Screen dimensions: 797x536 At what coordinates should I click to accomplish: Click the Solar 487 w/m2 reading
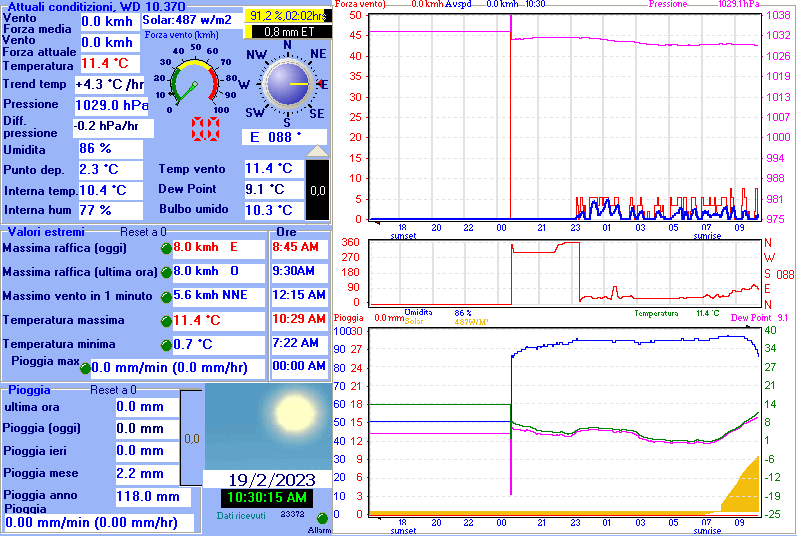[x=192, y=20]
